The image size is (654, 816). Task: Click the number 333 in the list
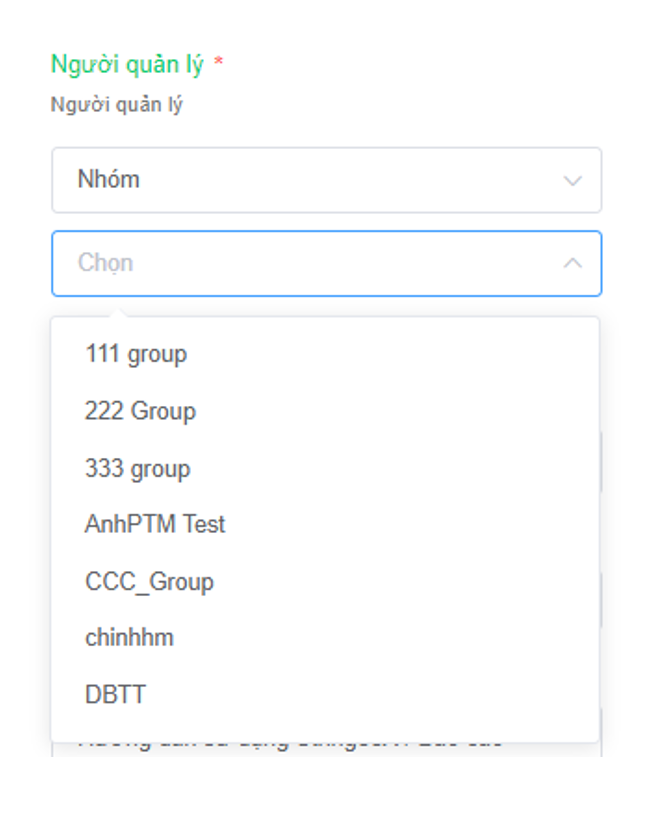(x=104, y=469)
